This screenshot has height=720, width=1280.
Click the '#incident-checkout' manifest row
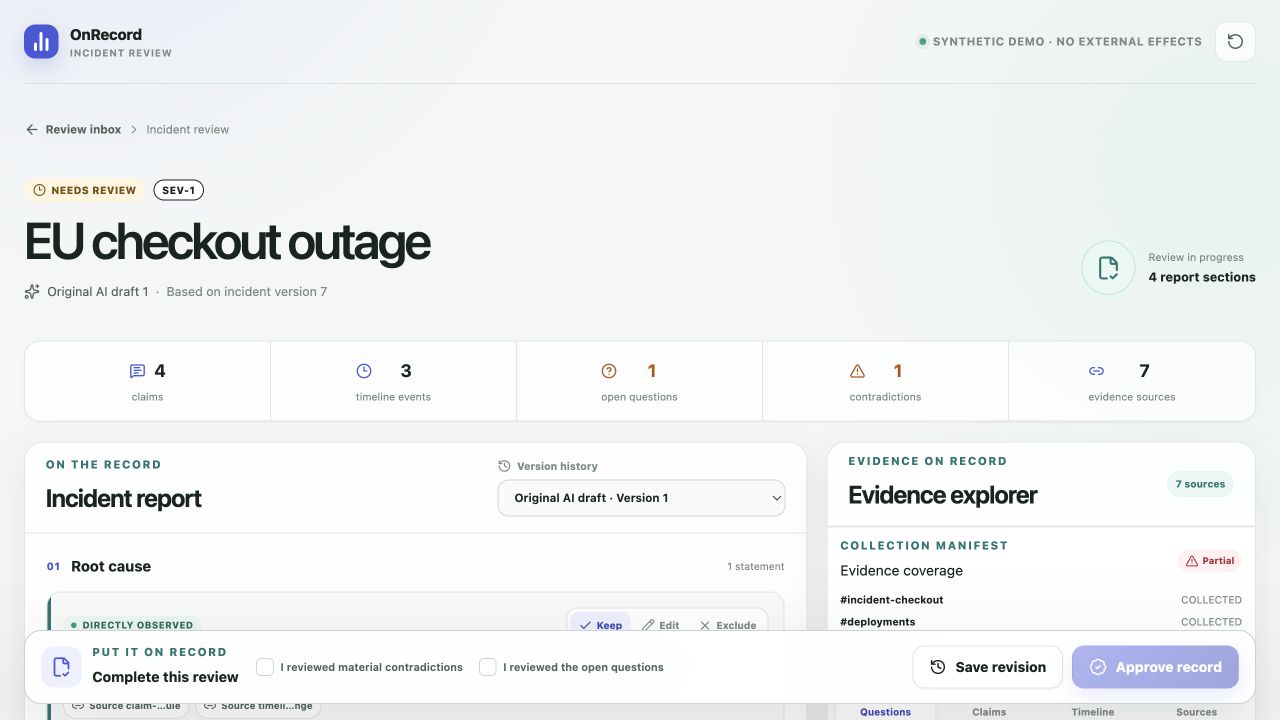point(1041,600)
